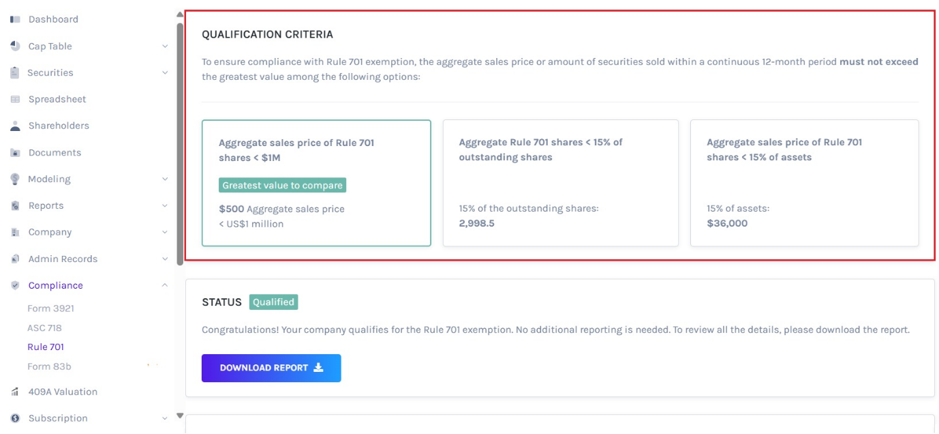
Task: Click the Modeling lightbulb icon
Action: pyautogui.click(x=16, y=179)
